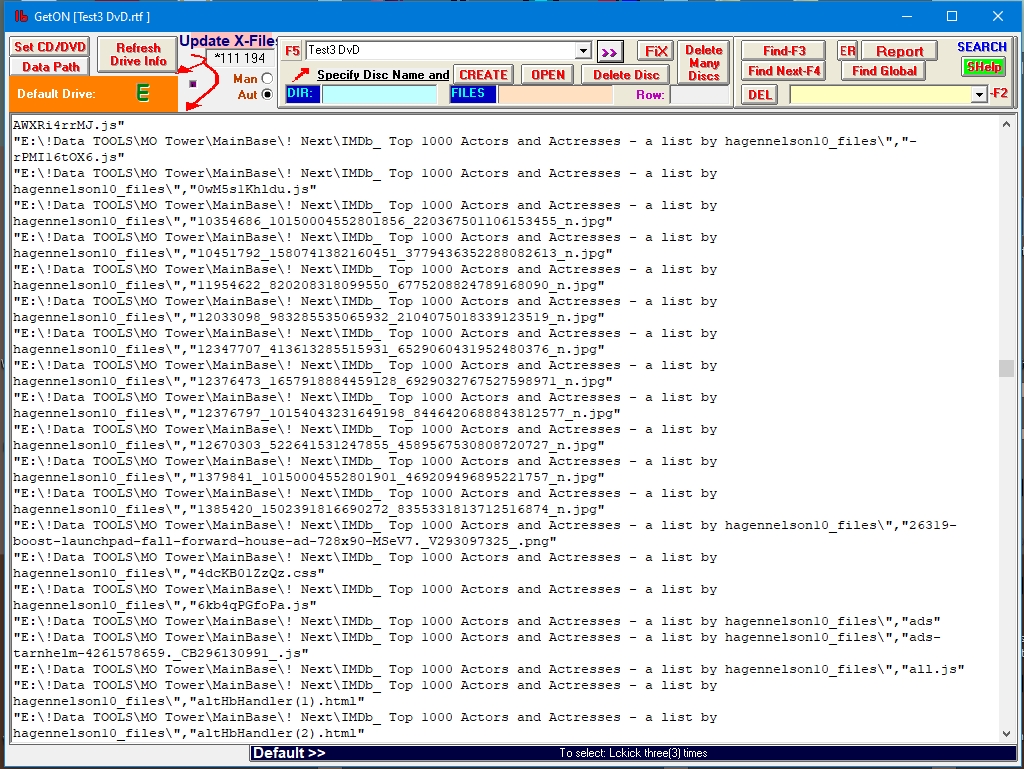Click the Delete Many Discs button
Viewport: 1024px width, 769px height.
tap(703, 63)
